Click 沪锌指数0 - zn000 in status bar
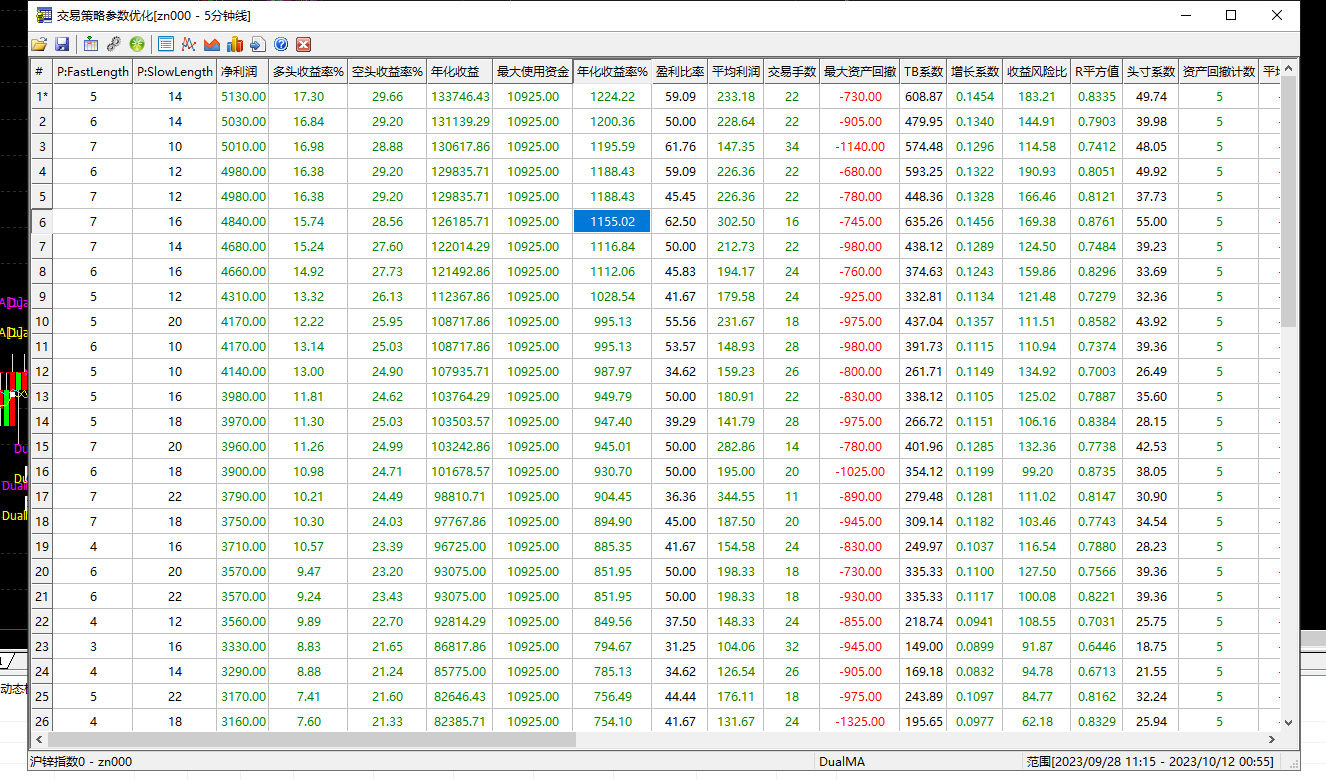 tap(81, 762)
